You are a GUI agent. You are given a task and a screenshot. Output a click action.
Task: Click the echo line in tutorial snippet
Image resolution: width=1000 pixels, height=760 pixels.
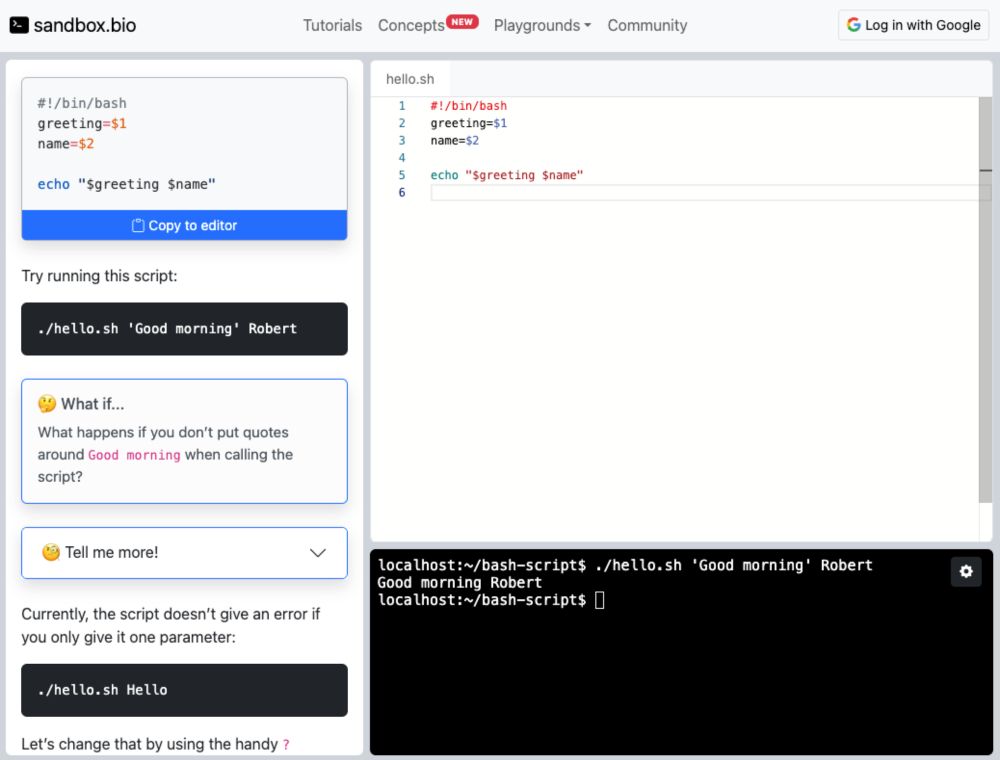coord(126,184)
